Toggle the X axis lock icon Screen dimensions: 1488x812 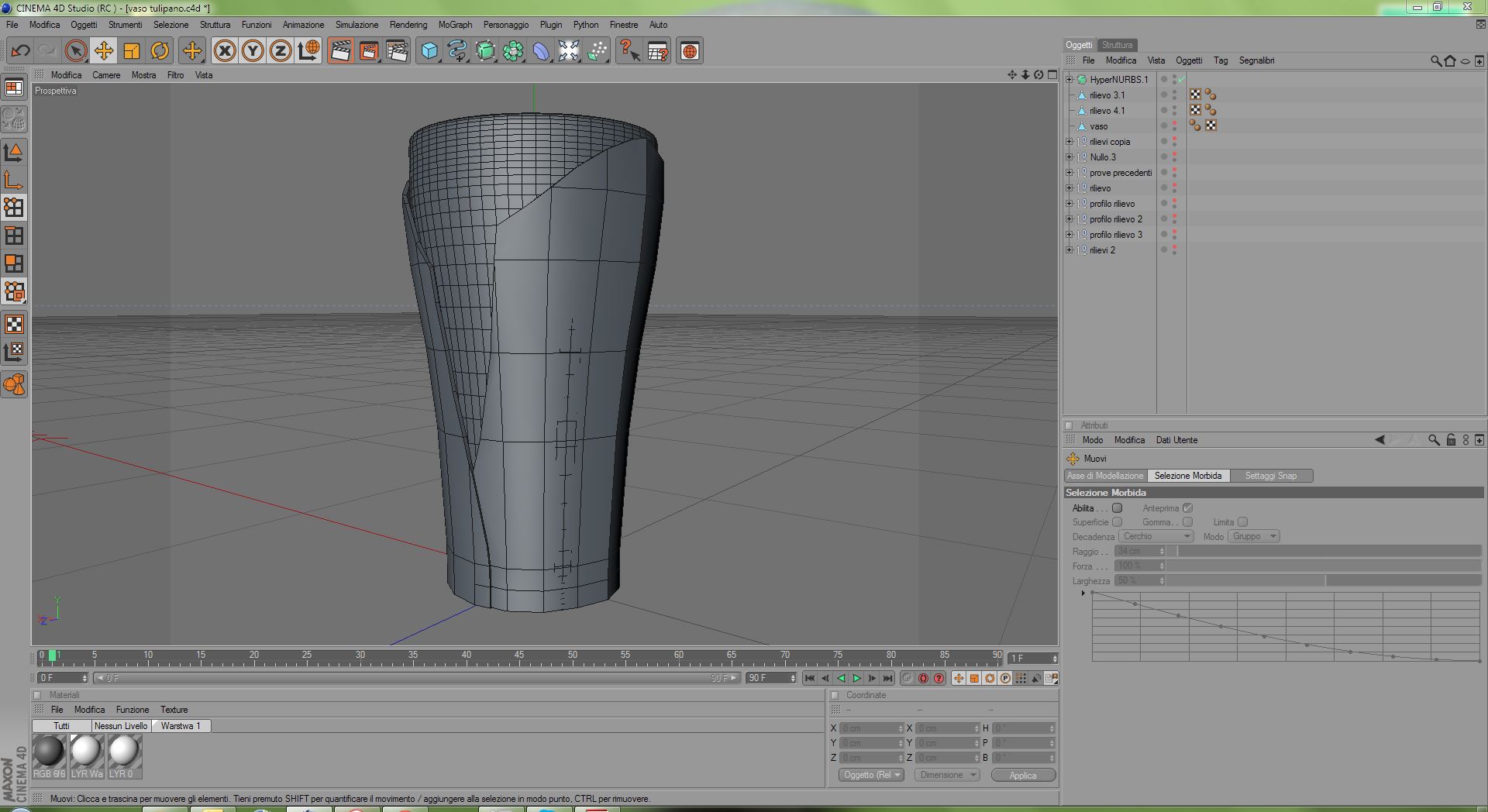click(225, 51)
